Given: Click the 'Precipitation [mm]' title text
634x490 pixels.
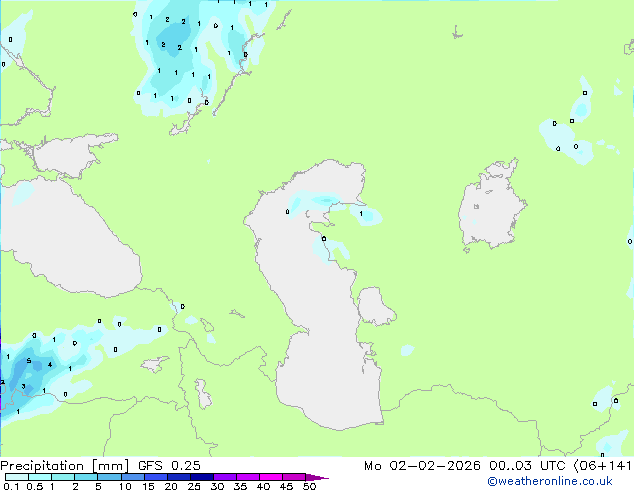Looking at the screenshot, I should coord(65,466).
